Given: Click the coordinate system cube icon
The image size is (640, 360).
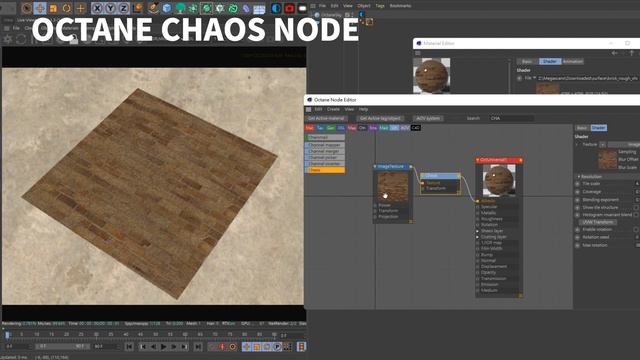Looking at the screenshot, I should coord(137,8).
